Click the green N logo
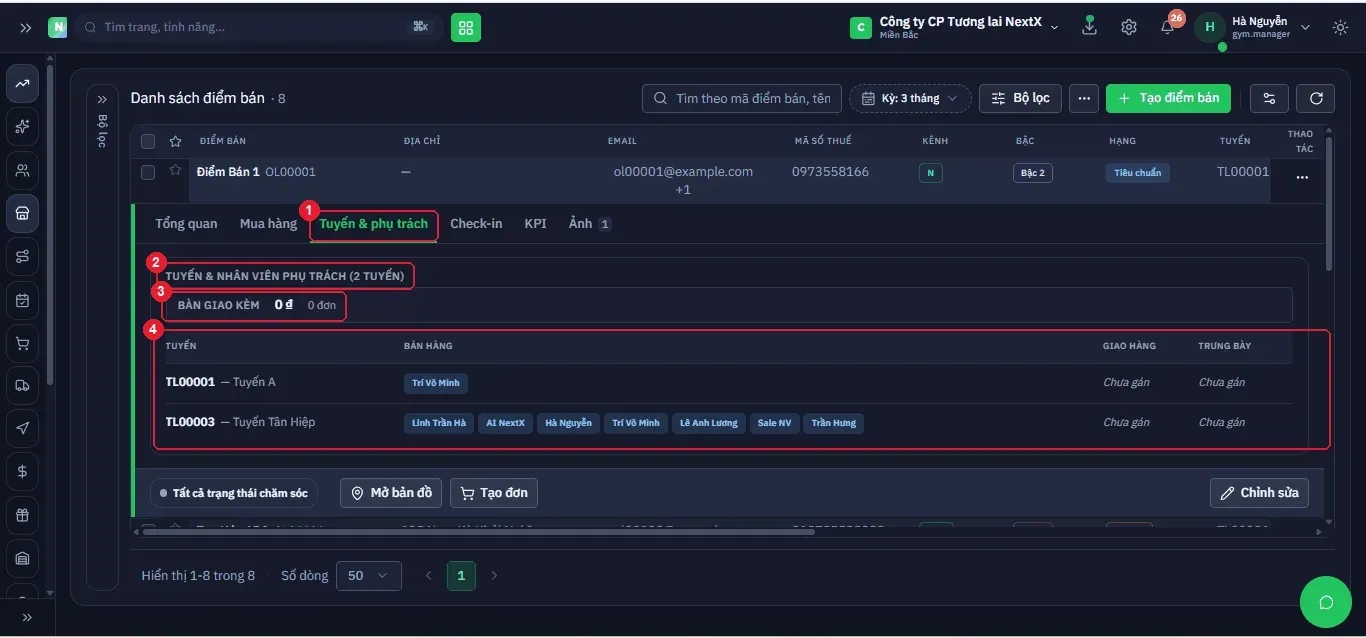Screen dimensions: 1366x638 [x=58, y=27]
